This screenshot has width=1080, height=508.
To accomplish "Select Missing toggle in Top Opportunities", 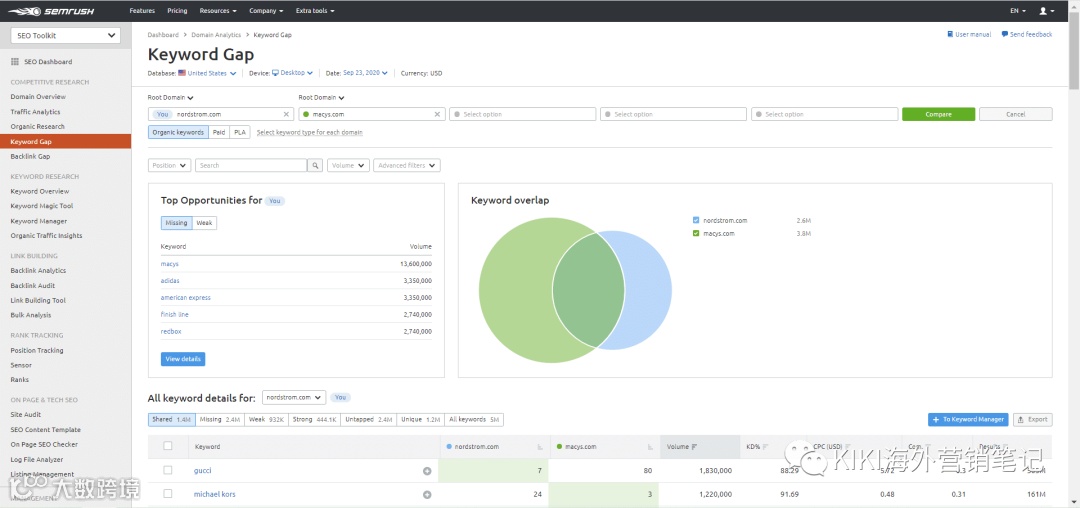I will point(176,223).
